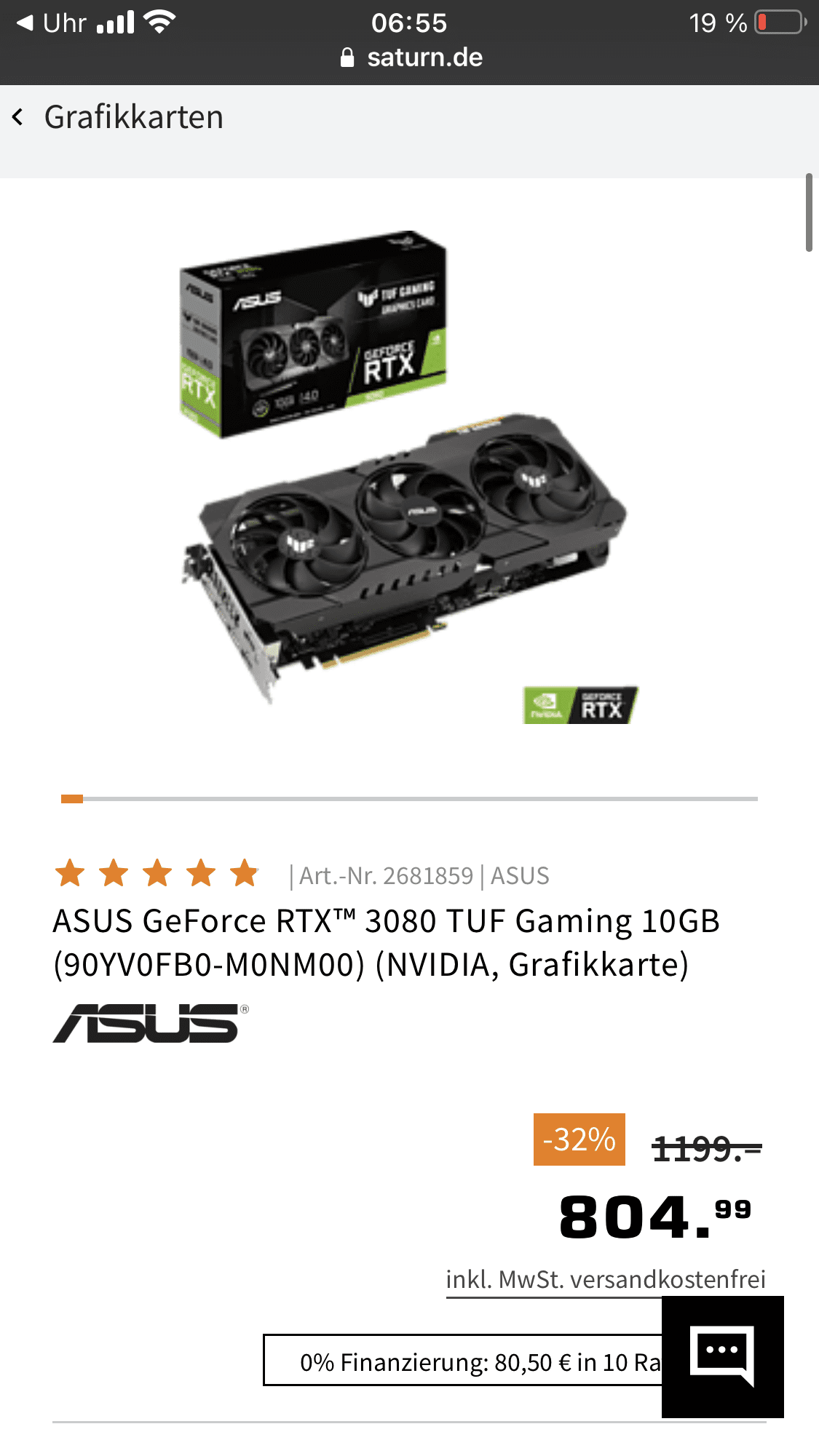Screen dimensions: 819x1456
Task: Tap the saturn.de address bar
Action: tap(410, 57)
